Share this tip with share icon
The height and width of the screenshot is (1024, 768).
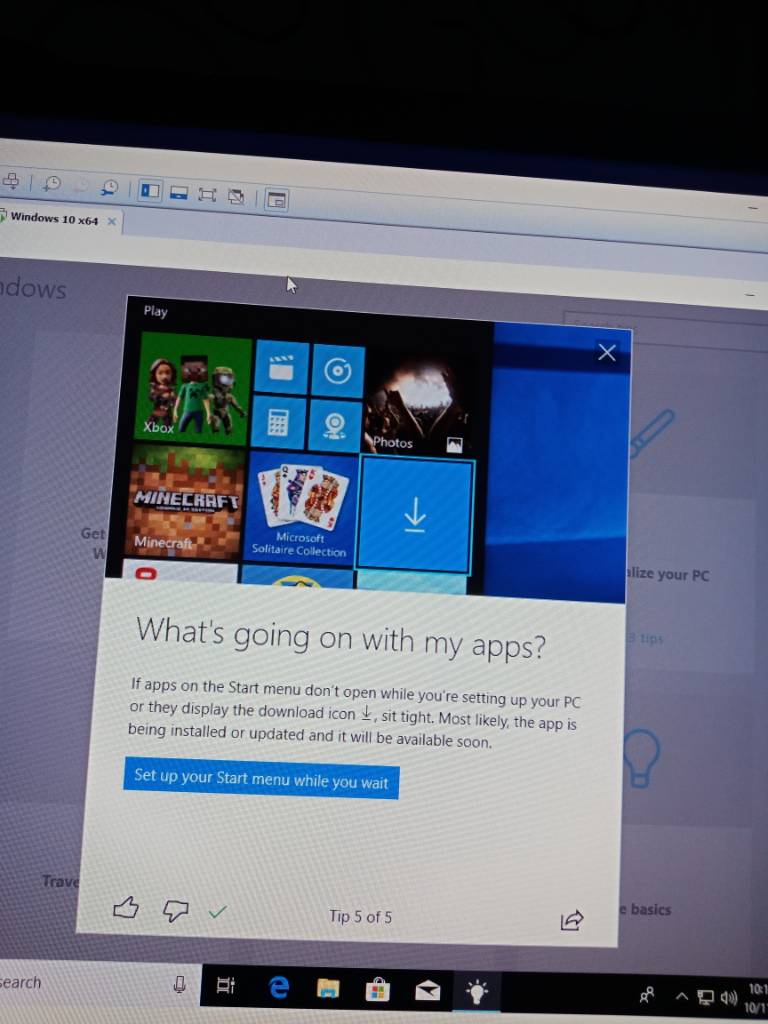(571, 920)
